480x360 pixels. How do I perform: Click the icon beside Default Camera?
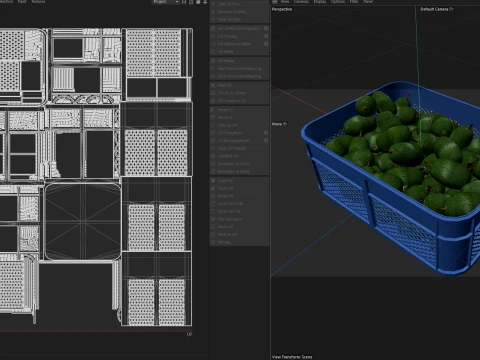[451, 9]
